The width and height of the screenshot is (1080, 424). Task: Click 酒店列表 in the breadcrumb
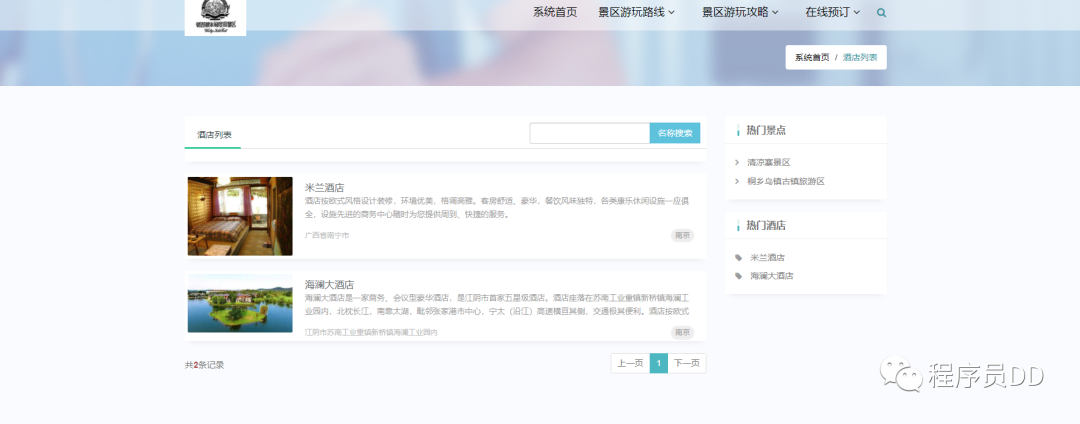click(860, 58)
